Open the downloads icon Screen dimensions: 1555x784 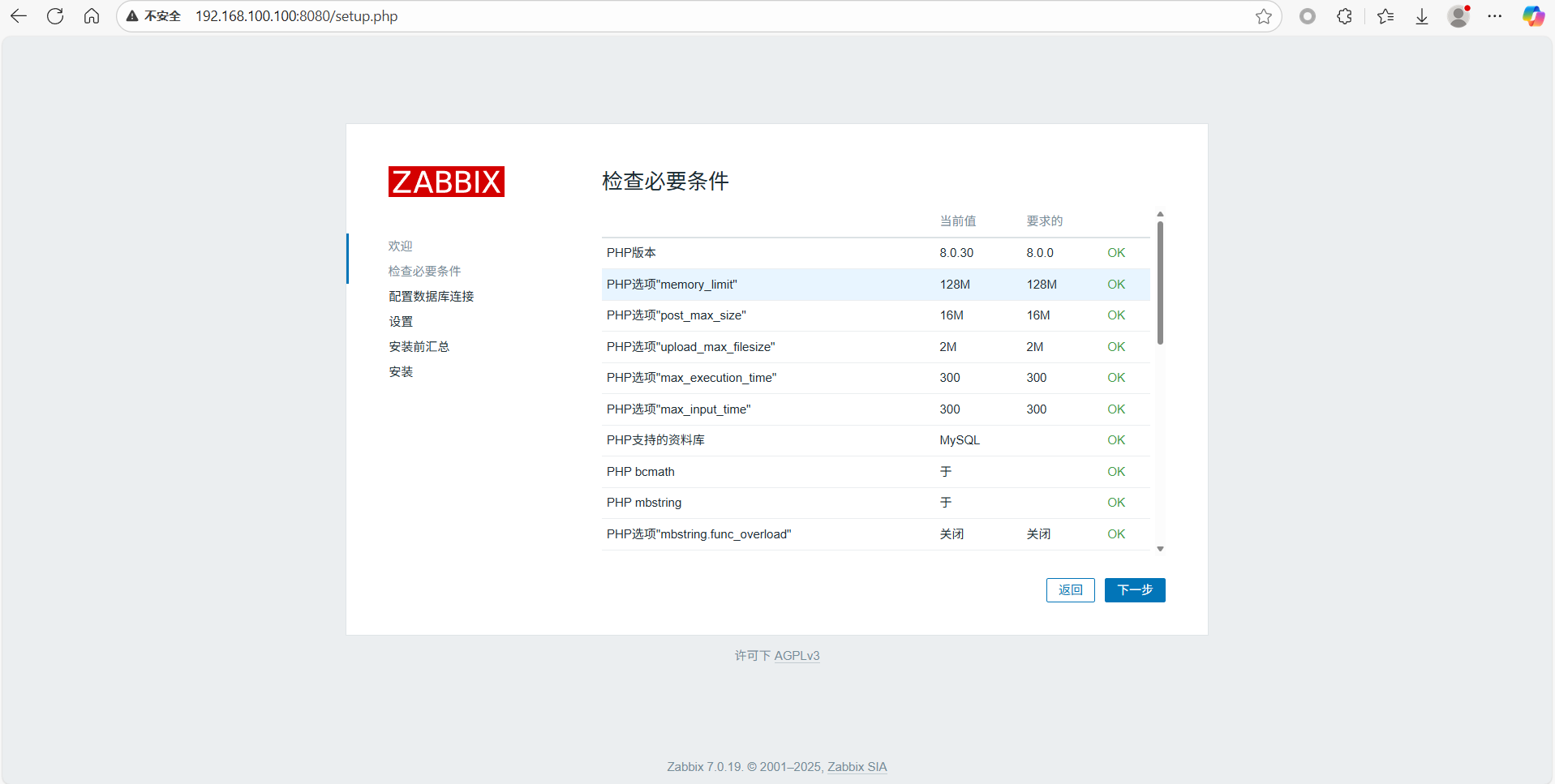click(1422, 16)
